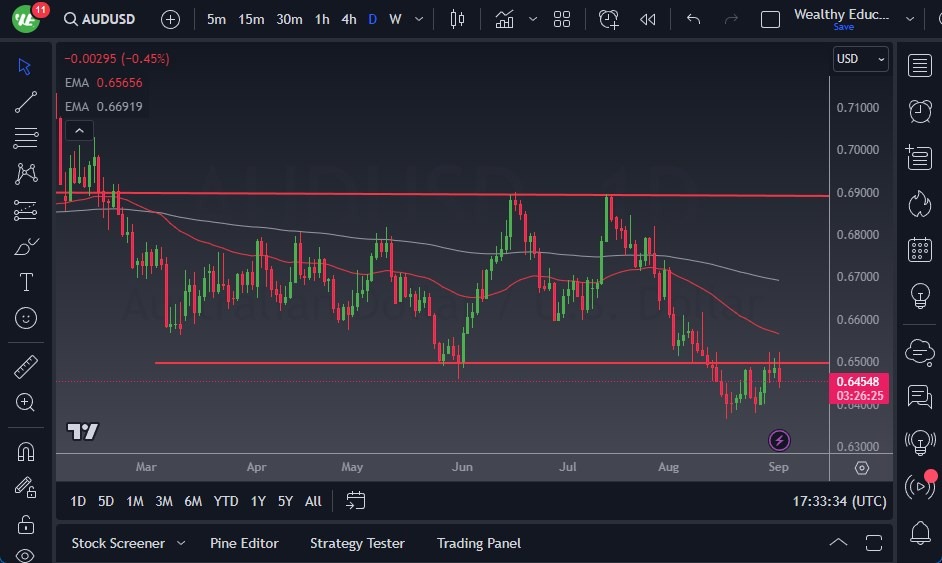
Task: Open the Stock Screener dropdown arrow
Action: click(181, 543)
